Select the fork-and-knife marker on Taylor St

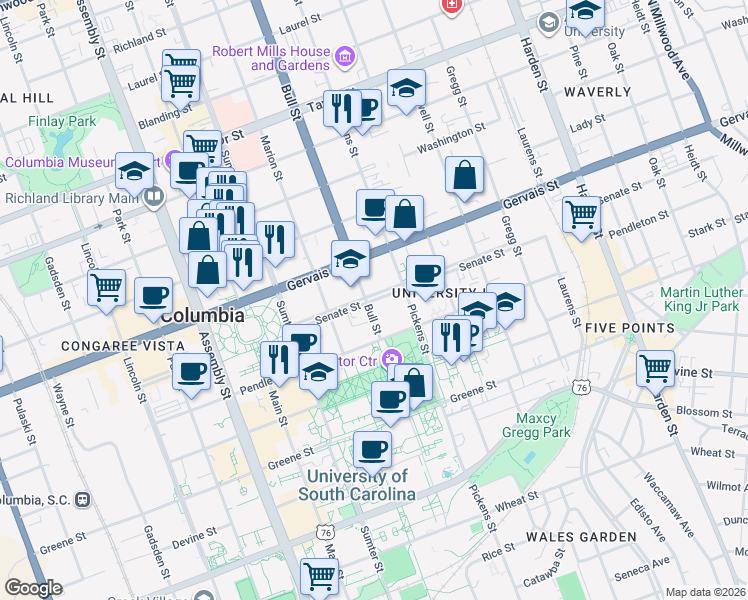(343, 109)
